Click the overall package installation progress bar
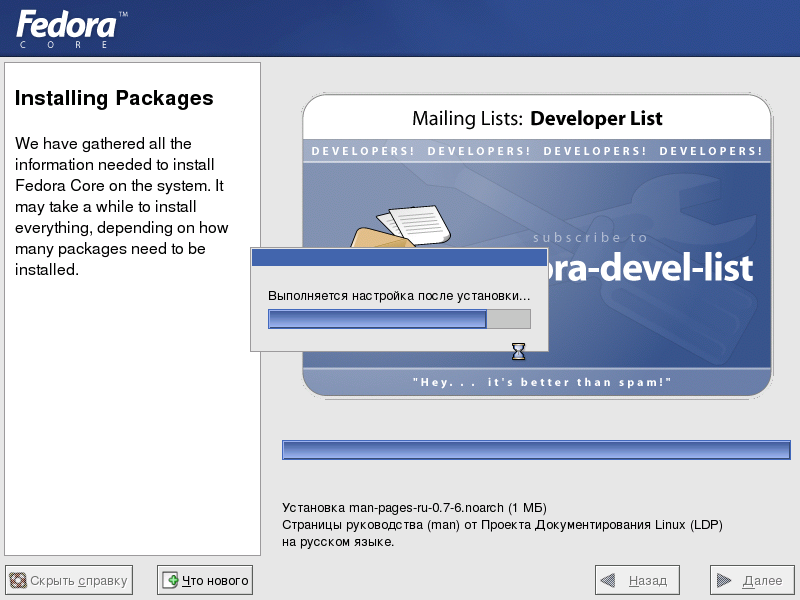The height and width of the screenshot is (600, 800). point(535,450)
